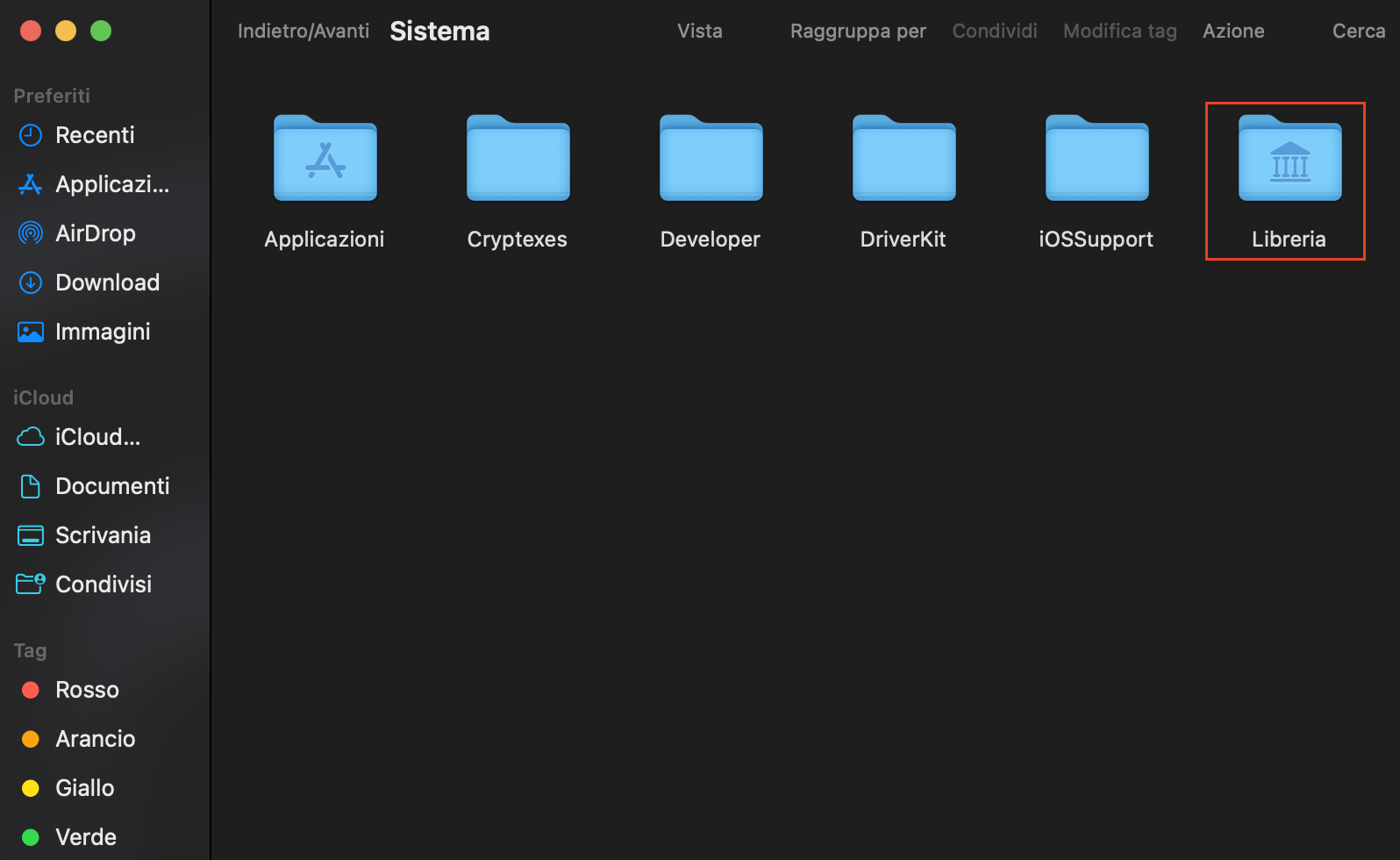Open the Libreria folder
The width and height of the screenshot is (1400, 860).
point(1289,160)
